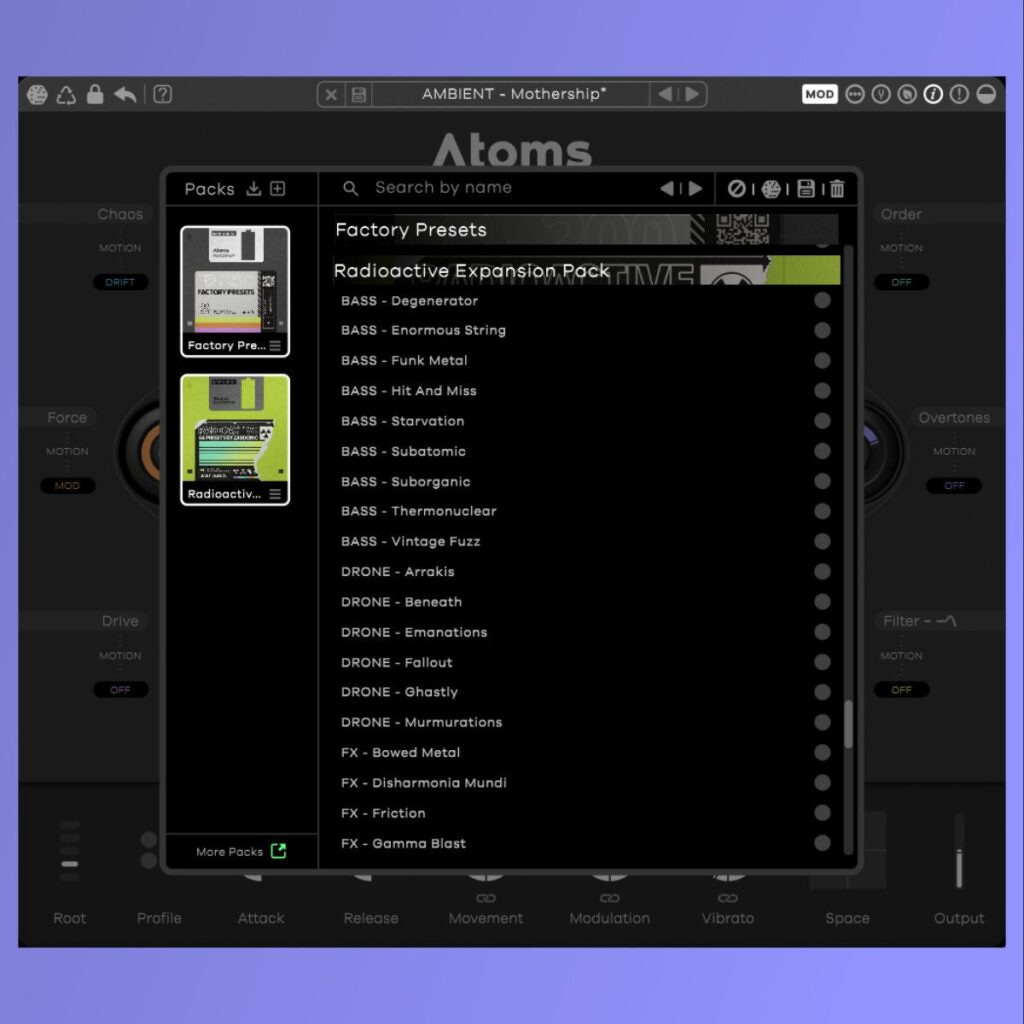
Task: Collapse the Factory Presets section header
Action: 586,230
